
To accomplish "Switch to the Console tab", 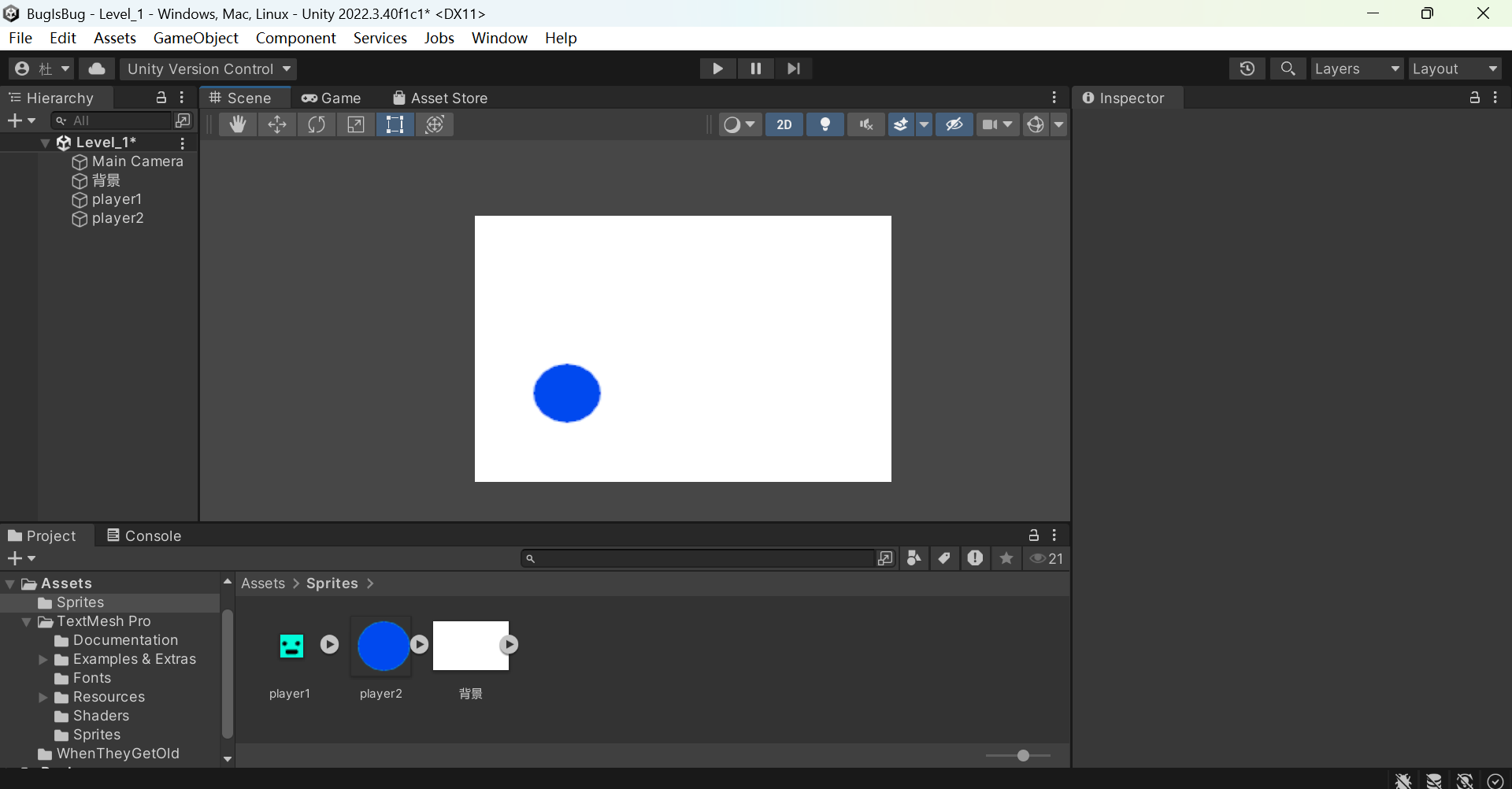I will (144, 535).
